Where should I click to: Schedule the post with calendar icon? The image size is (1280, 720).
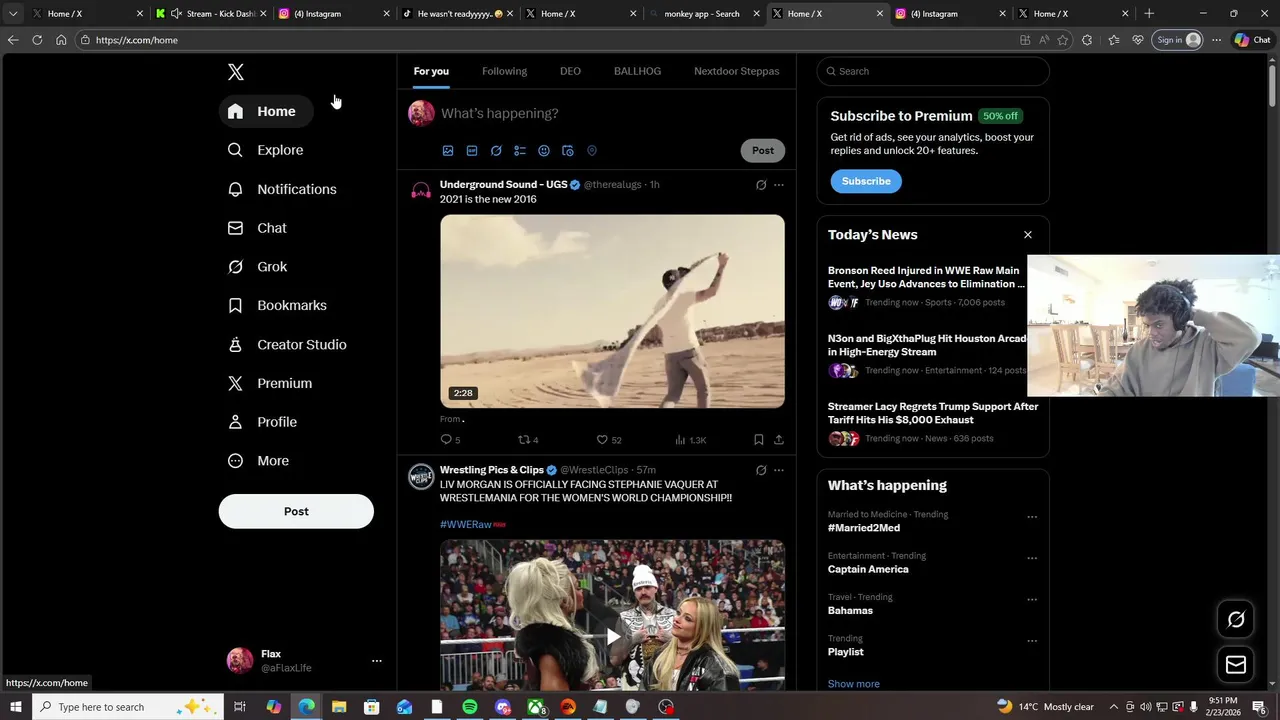coord(568,151)
